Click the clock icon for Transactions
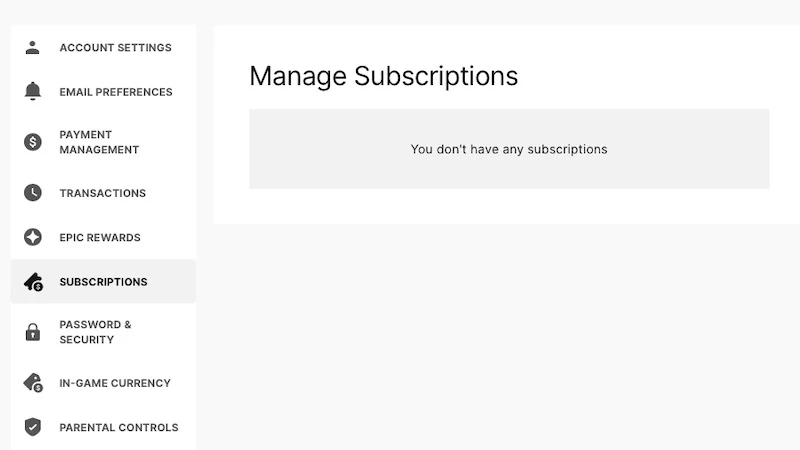The image size is (800, 450). (x=33, y=193)
